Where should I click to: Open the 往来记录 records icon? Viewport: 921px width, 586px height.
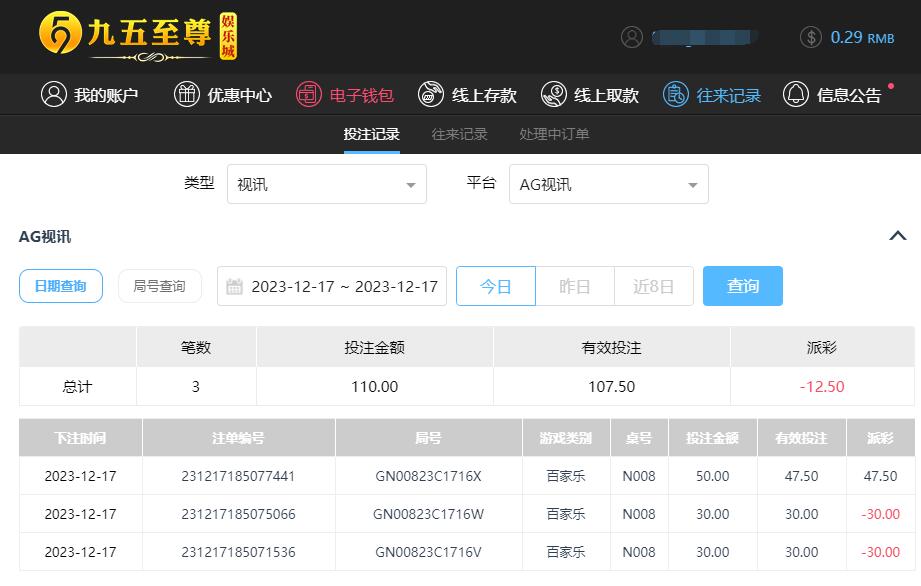click(675, 95)
